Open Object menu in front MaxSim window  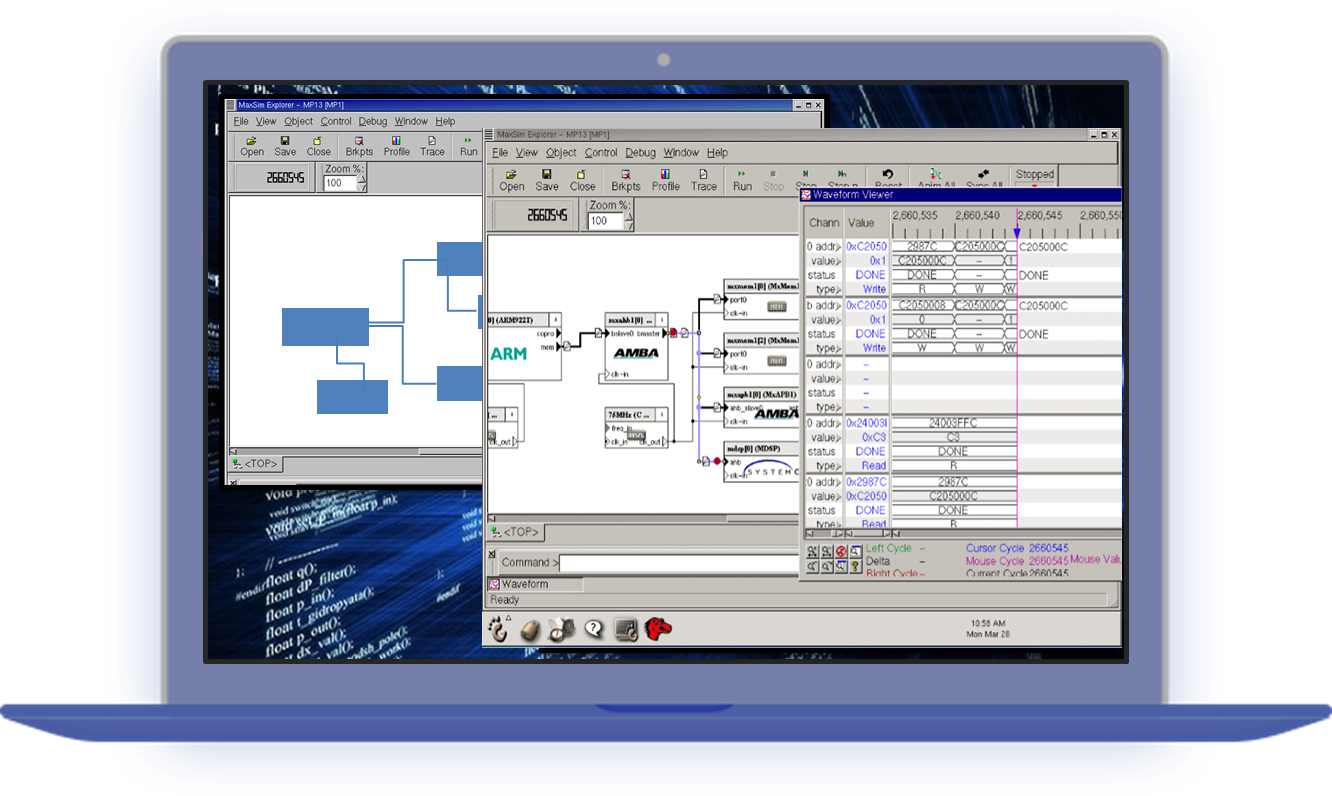[561, 153]
